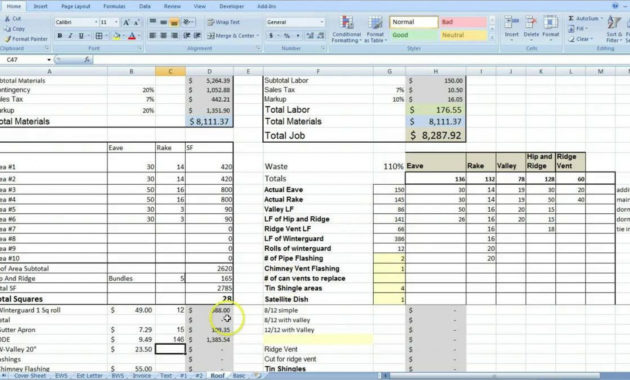This screenshot has height=380, width=630.
Task: Apply the Neutral cell style
Action: [463, 35]
